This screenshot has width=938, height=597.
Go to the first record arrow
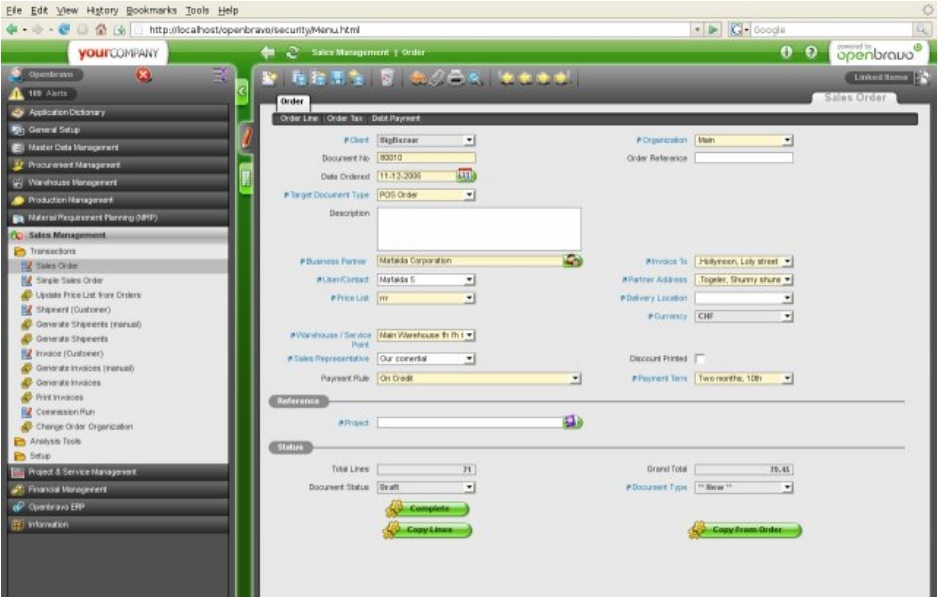click(507, 78)
